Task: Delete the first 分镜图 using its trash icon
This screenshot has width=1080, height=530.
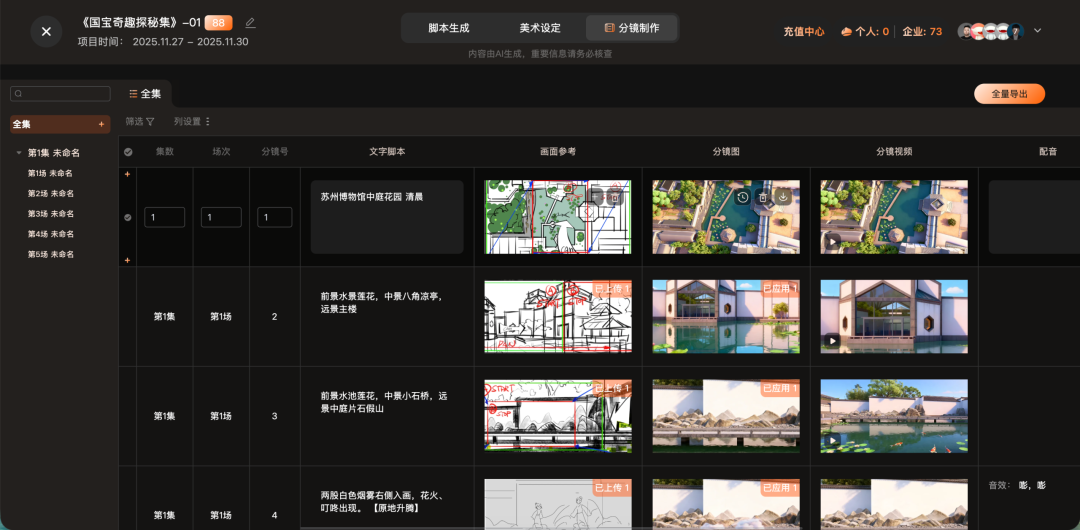Action: (762, 198)
